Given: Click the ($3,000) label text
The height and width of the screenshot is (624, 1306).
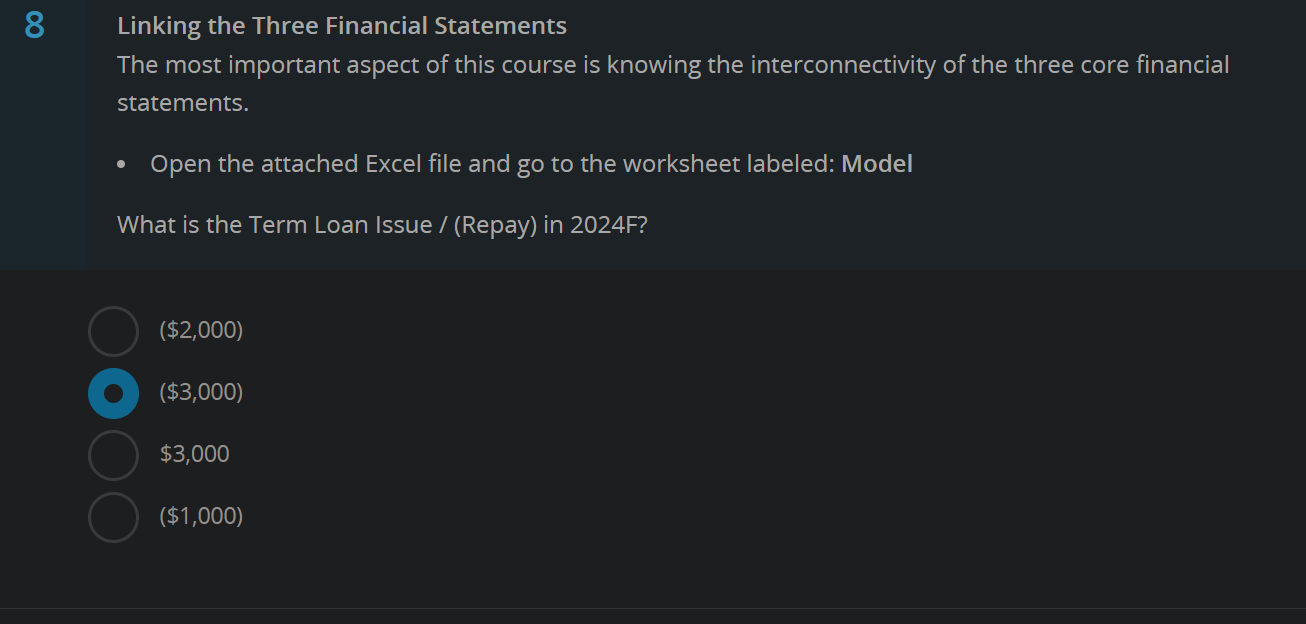Looking at the screenshot, I should 200,392.
